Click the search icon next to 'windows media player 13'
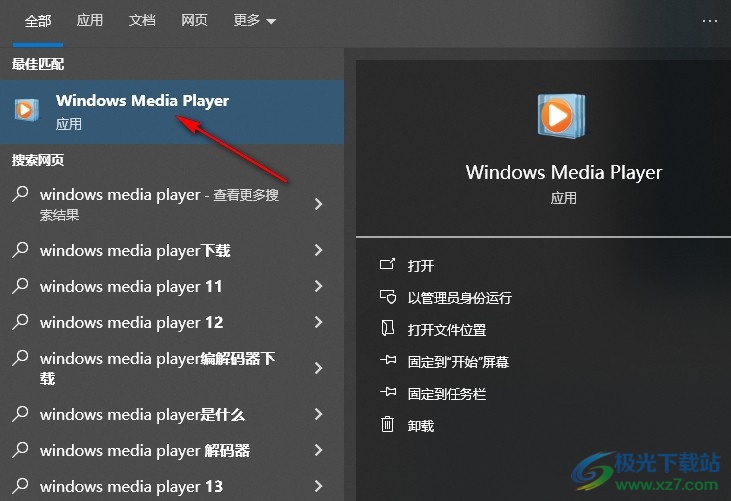731x501 pixels. coord(20,486)
